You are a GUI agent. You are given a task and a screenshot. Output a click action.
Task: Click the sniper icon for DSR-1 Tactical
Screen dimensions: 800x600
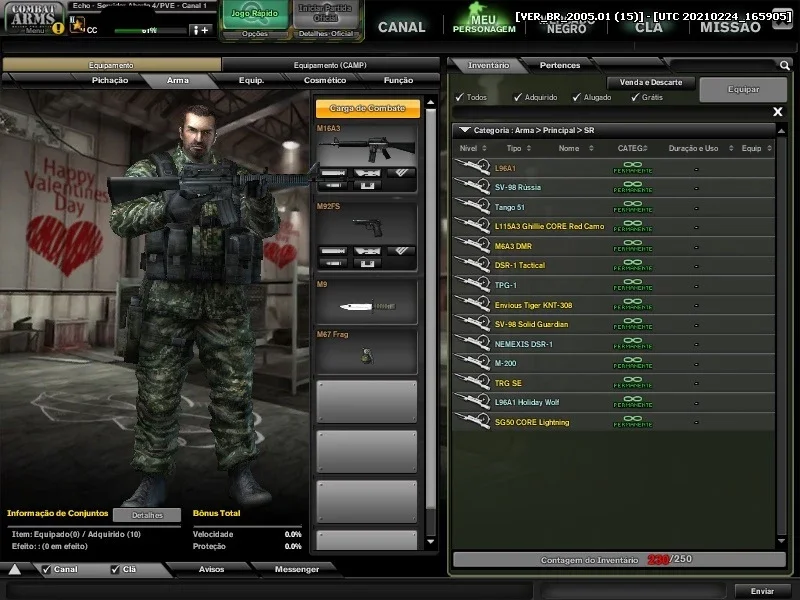[x=472, y=265]
